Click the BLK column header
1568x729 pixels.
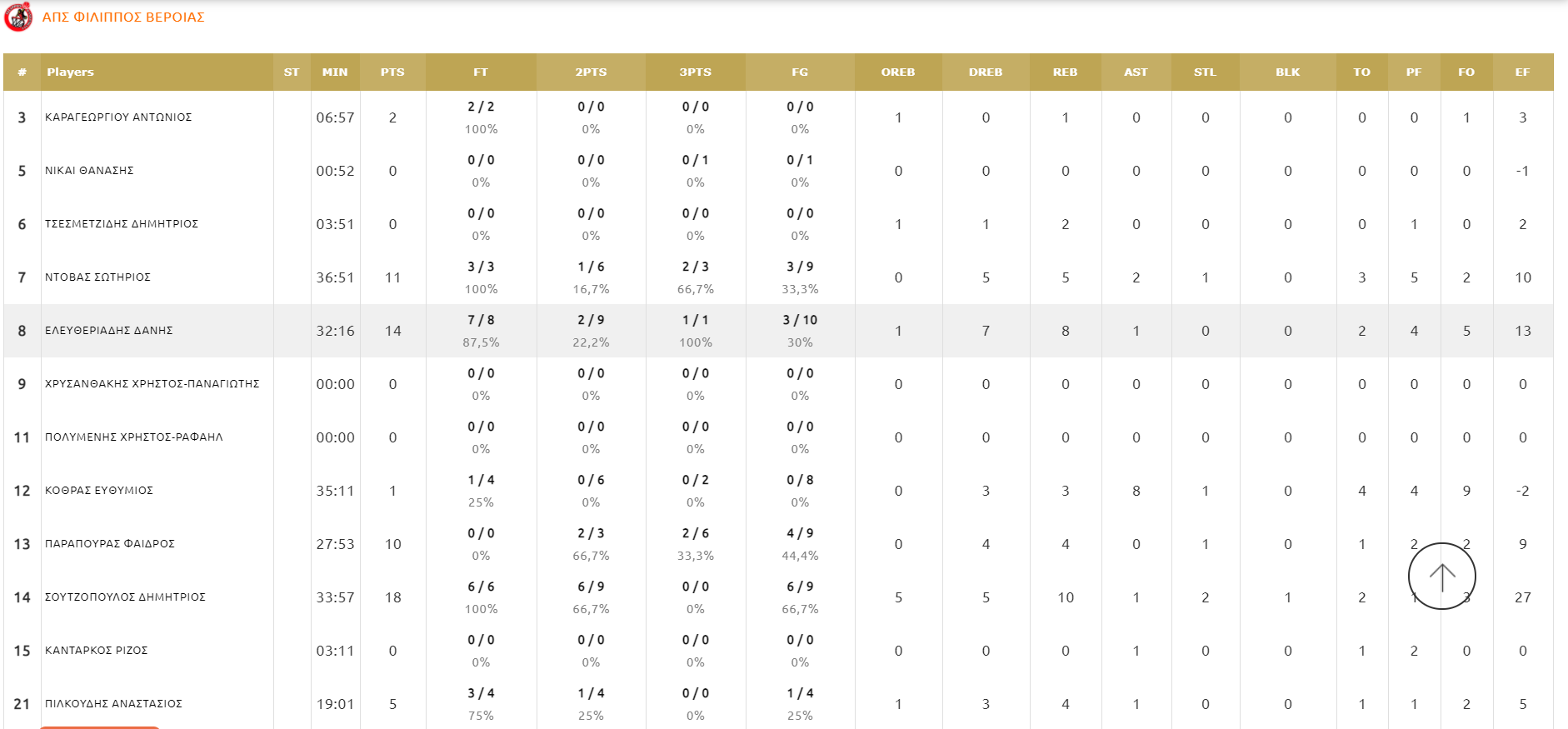click(1287, 72)
